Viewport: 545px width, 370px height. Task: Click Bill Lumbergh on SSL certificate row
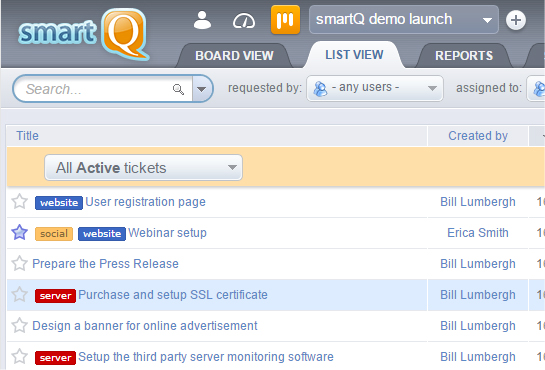pos(478,295)
